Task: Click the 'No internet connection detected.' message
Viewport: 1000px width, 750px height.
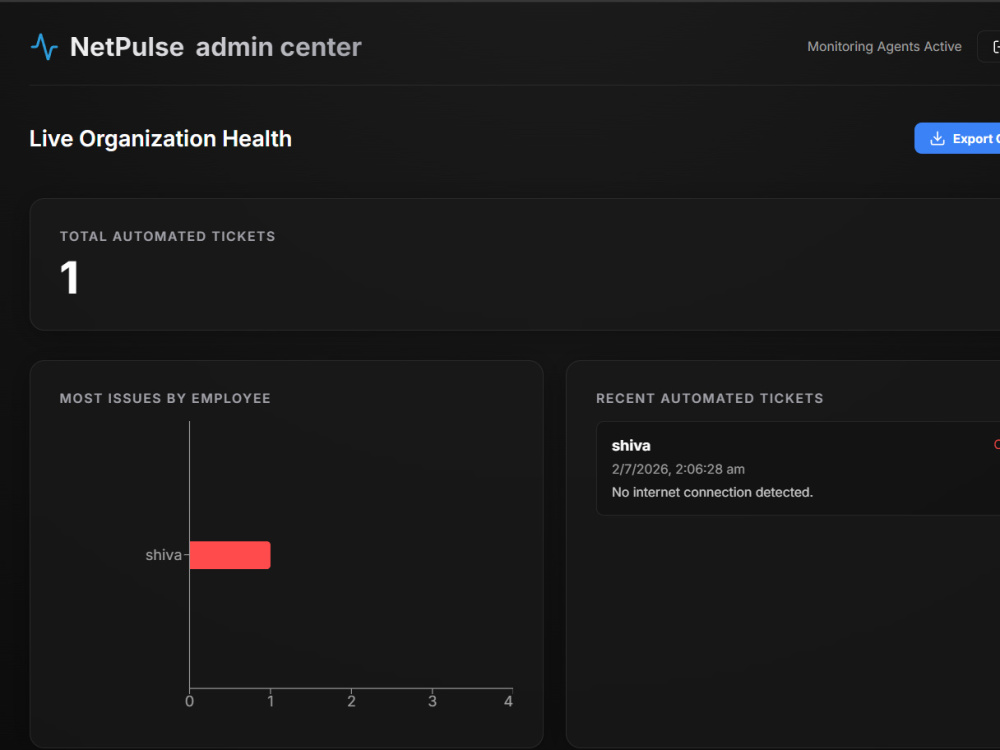Action: click(x=712, y=492)
